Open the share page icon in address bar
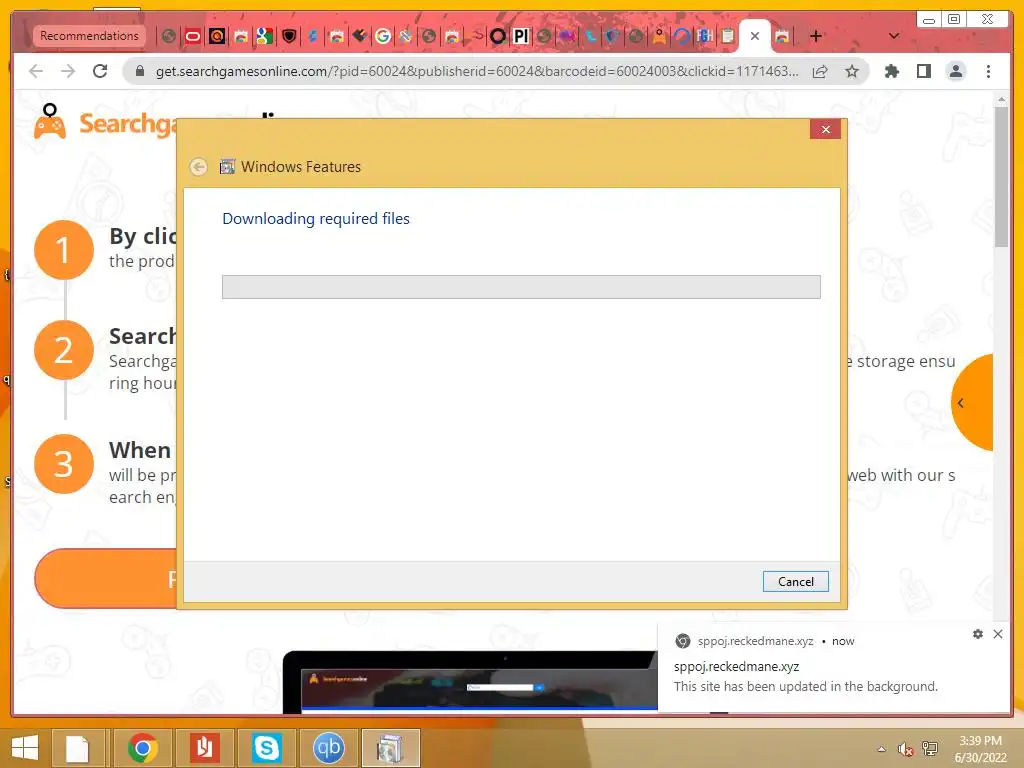The height and width of the screenshot is (768, 1024). [x=820, y=71]
